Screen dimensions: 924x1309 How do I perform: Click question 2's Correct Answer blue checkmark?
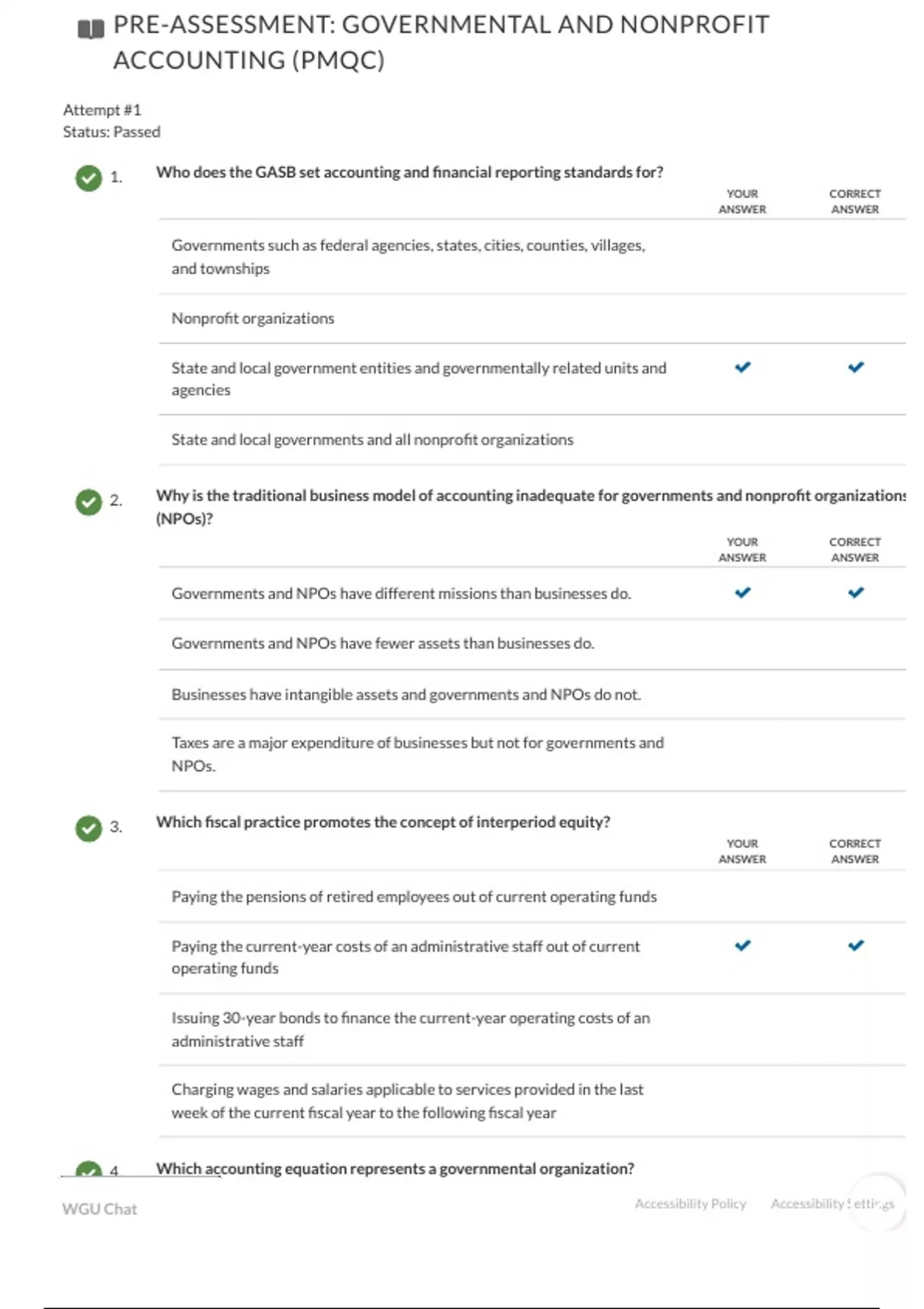coord(855,593)
